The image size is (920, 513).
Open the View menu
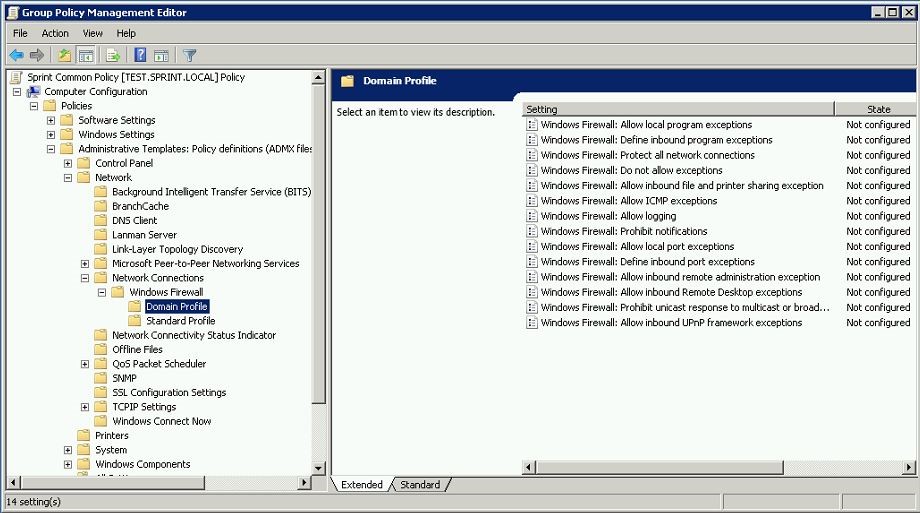coord(93,33)
